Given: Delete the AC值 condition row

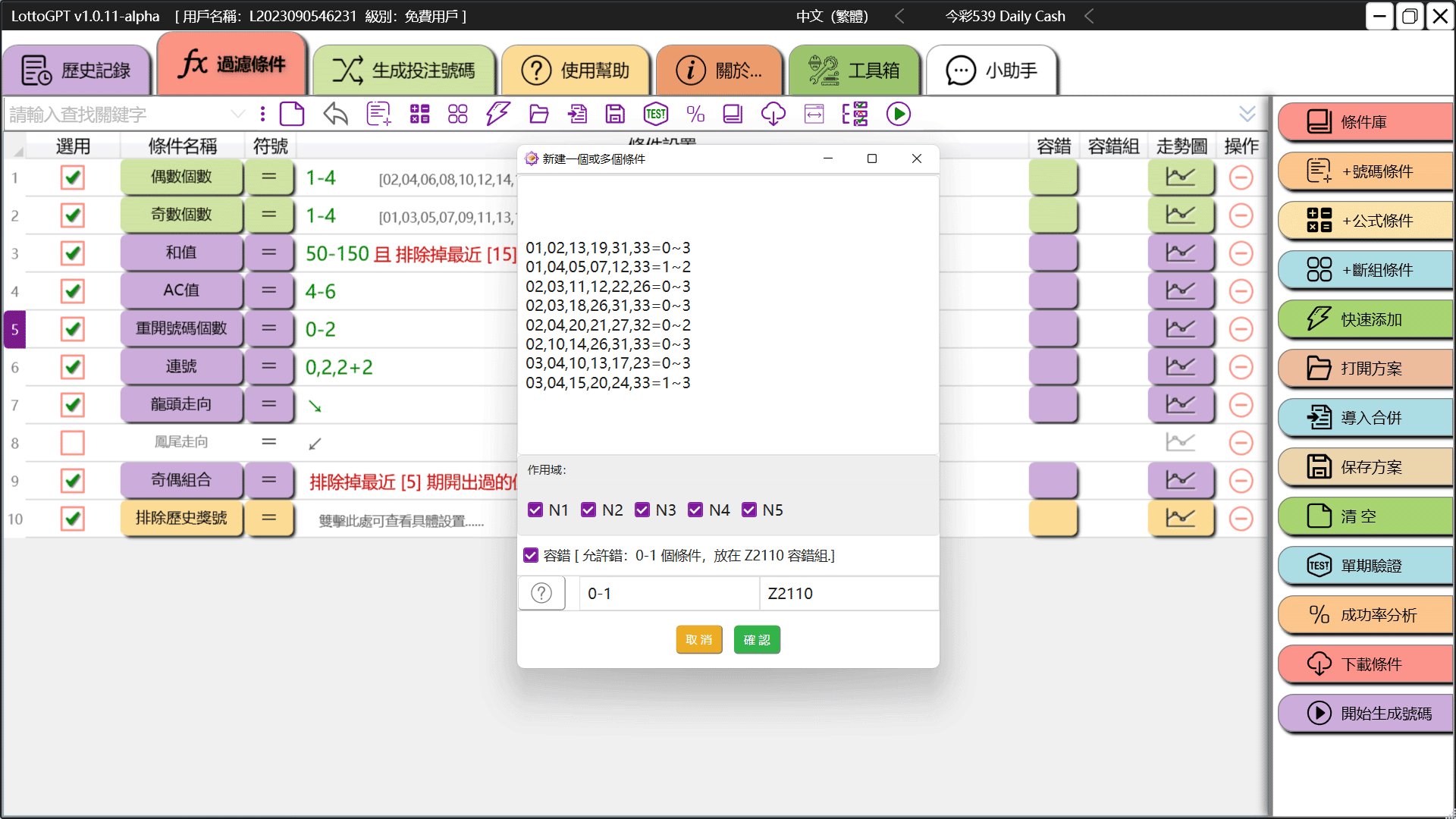Looking at the screenshot, I should click(1241, 291).
